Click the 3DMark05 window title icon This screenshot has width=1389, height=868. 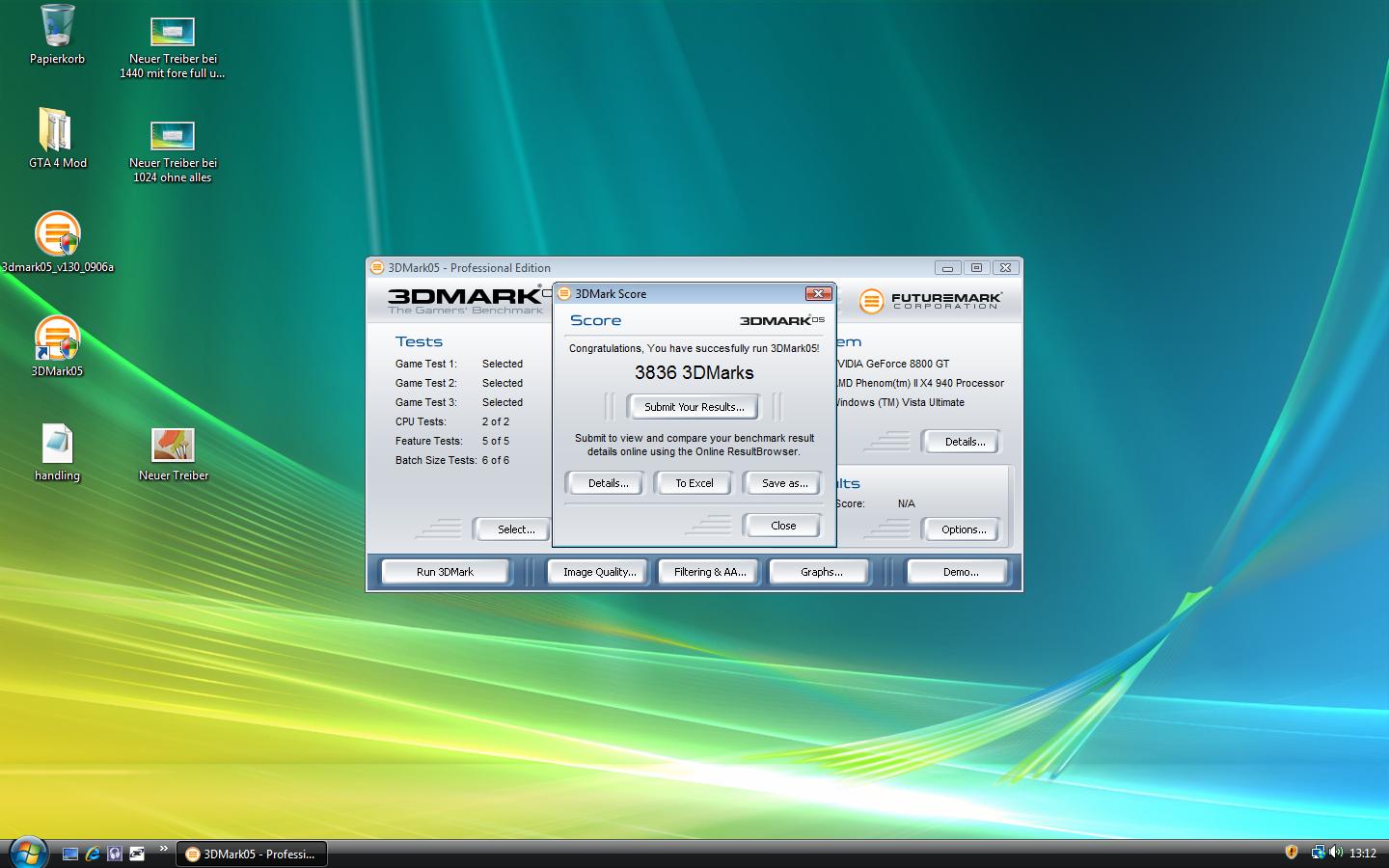[x=378, y=268]
